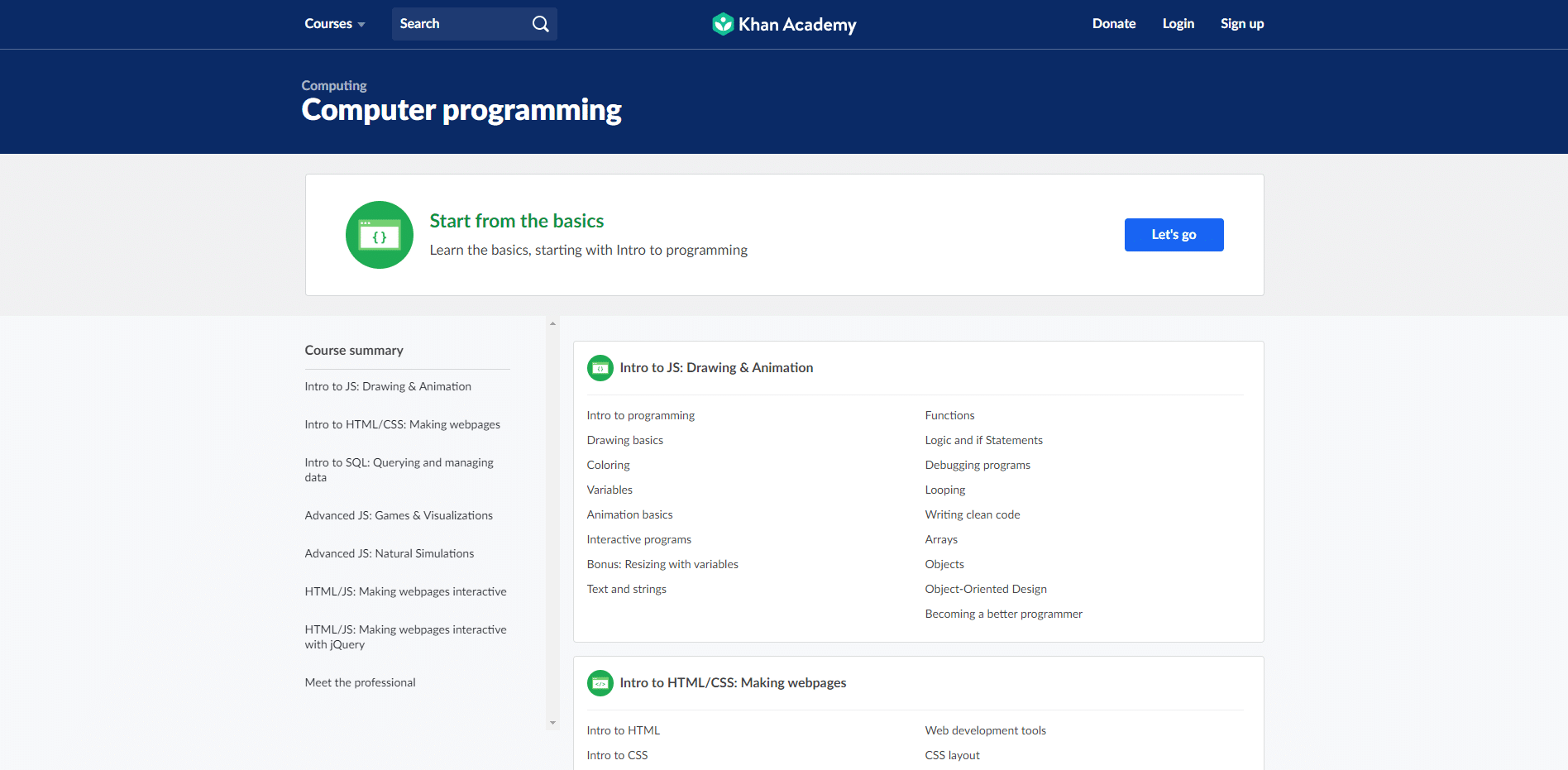Open the Intro to HTML lesson
This screenshot has height=770, width=1568.
pos(624,730)
